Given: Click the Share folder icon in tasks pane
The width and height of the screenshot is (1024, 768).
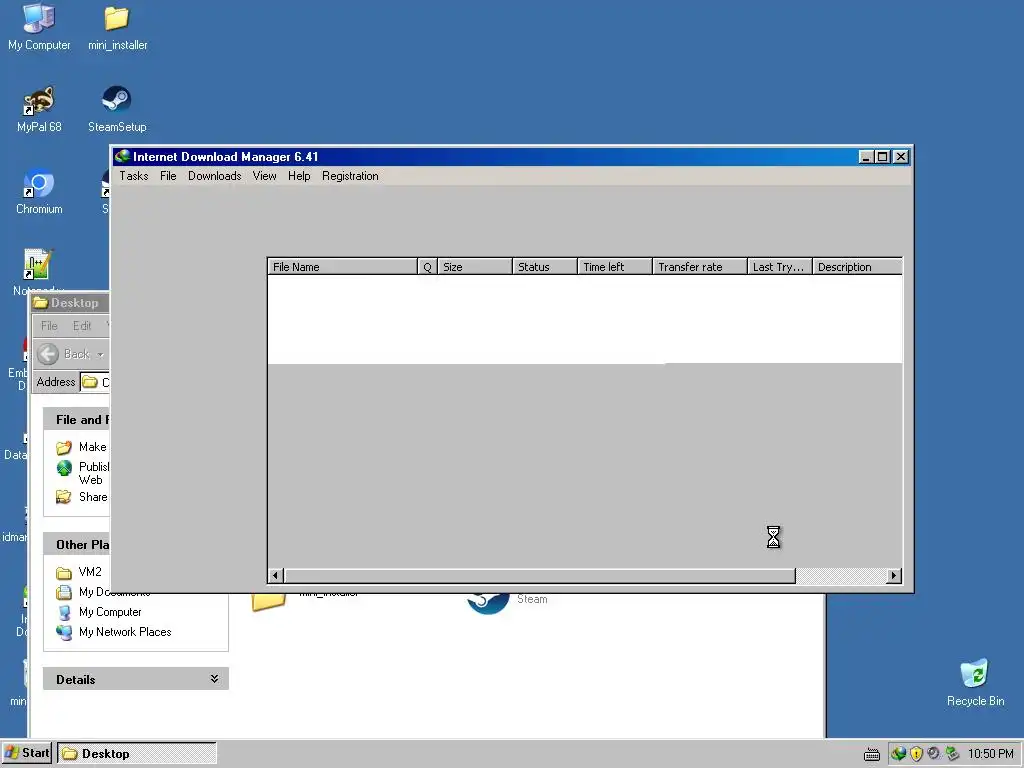Looking at the screenshot, I should 64,497.
